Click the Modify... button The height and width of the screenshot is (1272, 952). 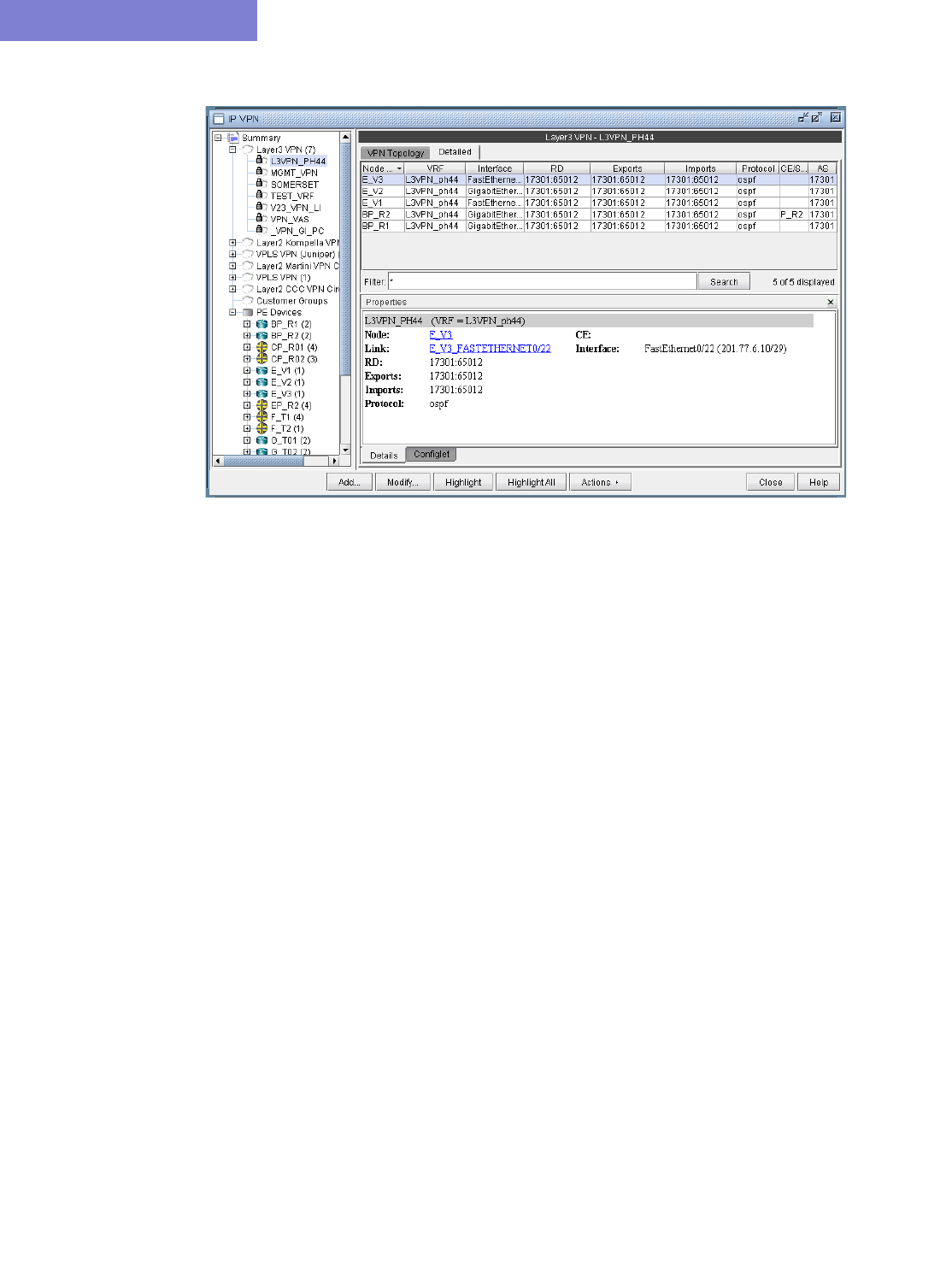click(403, 482)
